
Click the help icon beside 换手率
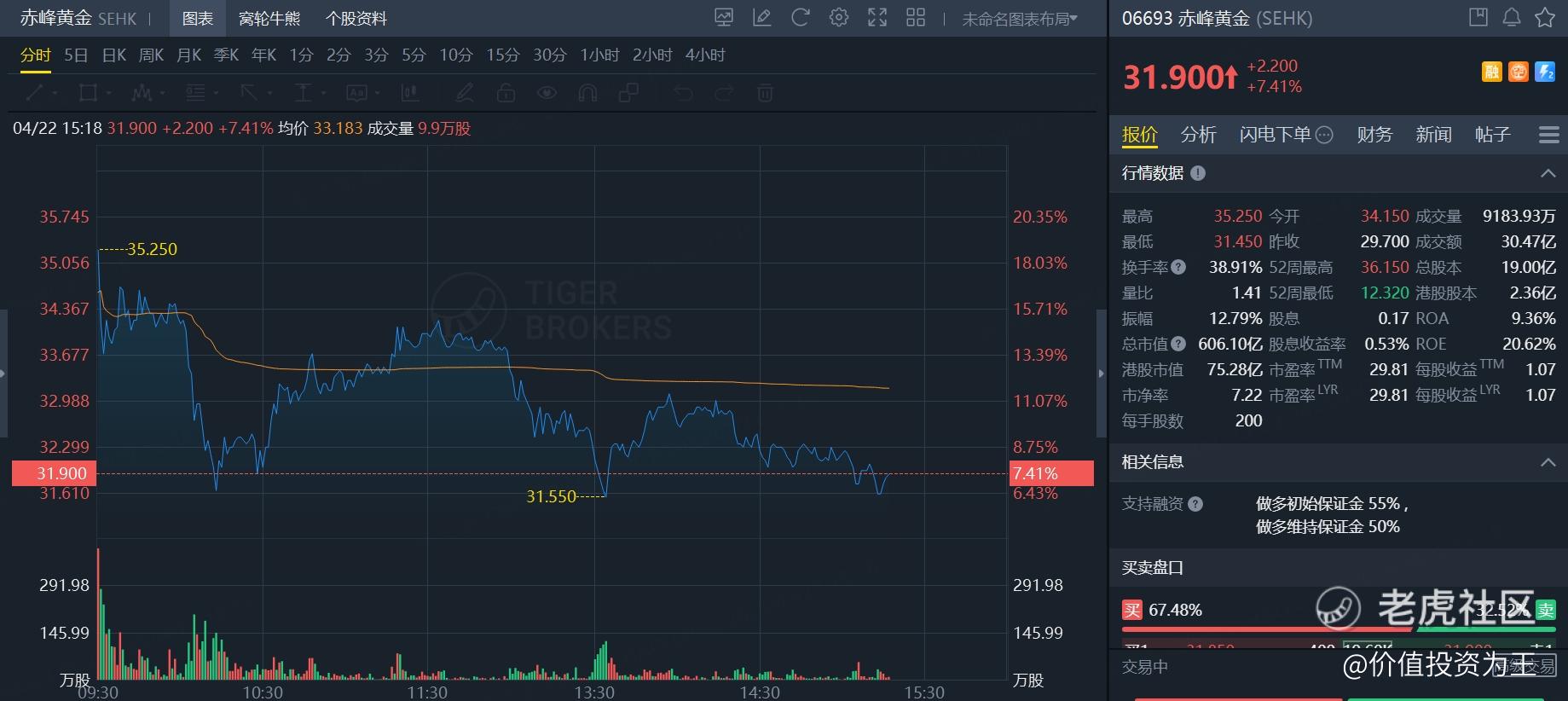click(1178, 267)
